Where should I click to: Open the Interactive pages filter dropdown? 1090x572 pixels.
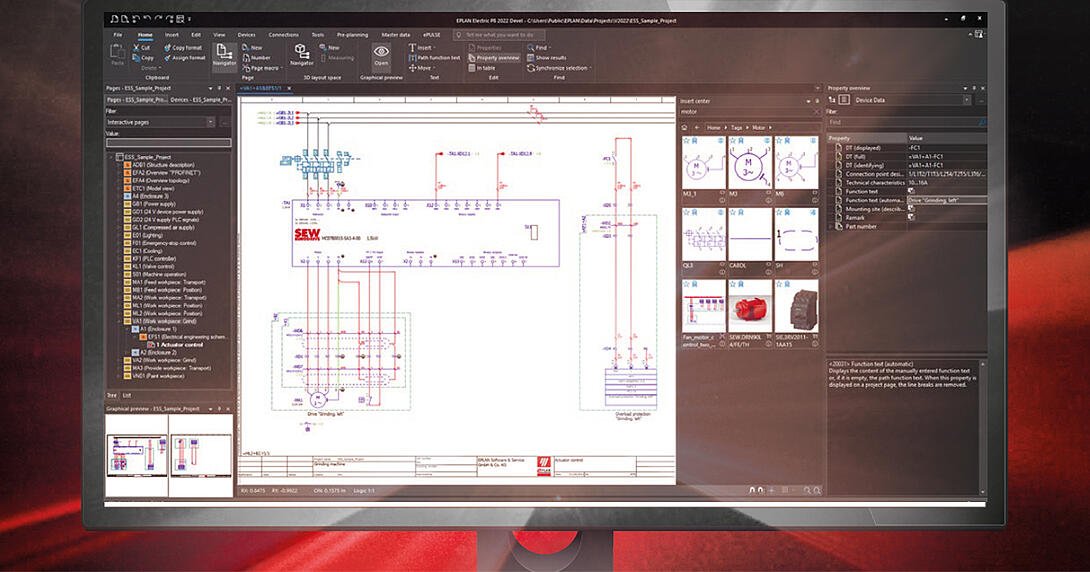click(x=211, y=122)
